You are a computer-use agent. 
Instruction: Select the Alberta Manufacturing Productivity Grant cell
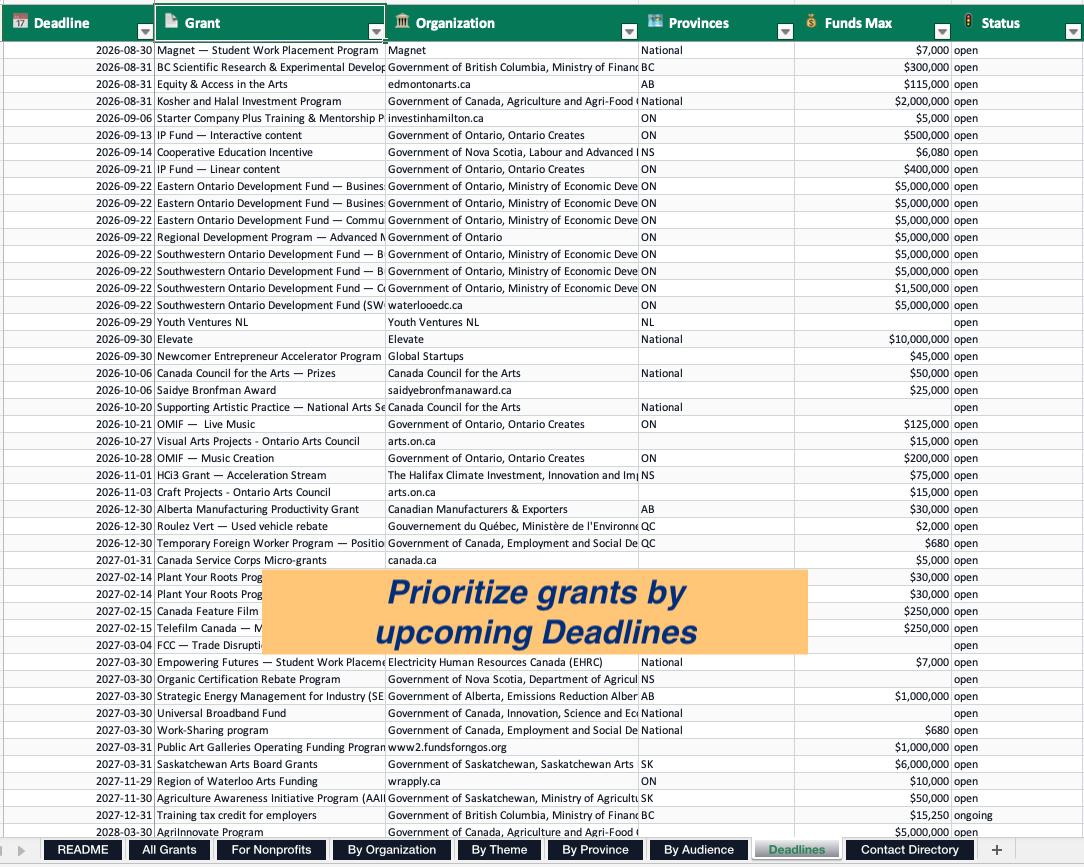point(270,510)
